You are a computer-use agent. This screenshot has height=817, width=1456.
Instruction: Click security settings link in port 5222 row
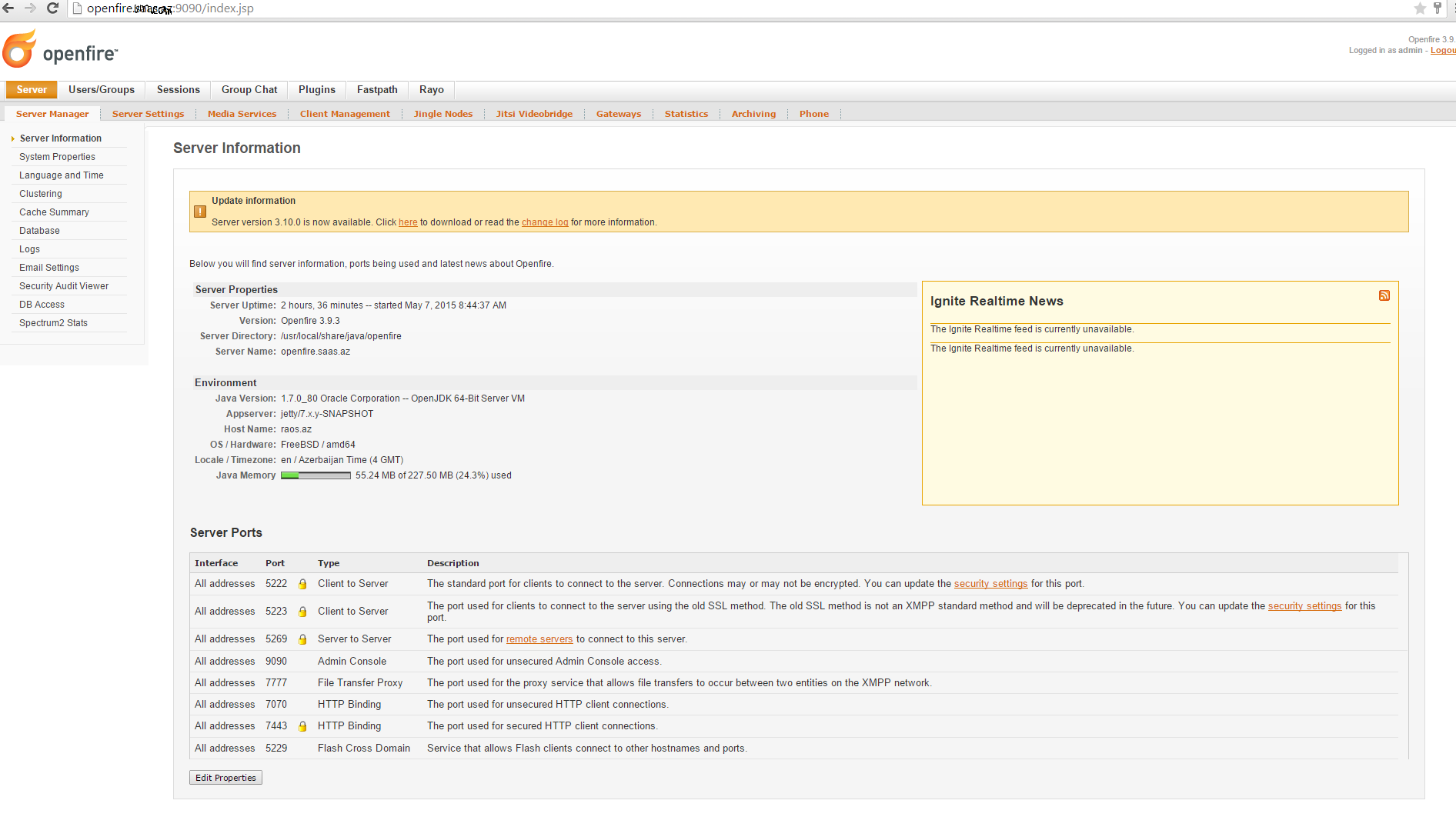990,584
